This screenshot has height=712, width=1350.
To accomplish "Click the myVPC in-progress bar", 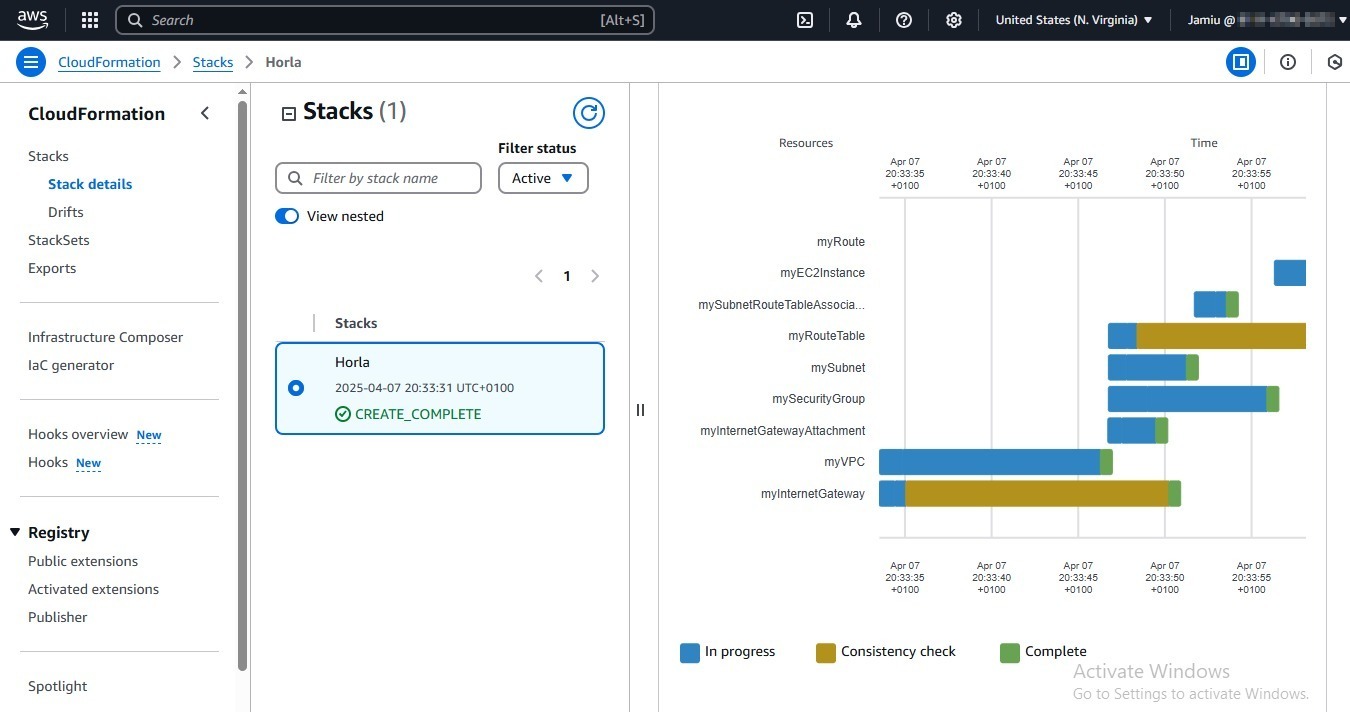I will point(989,462).
